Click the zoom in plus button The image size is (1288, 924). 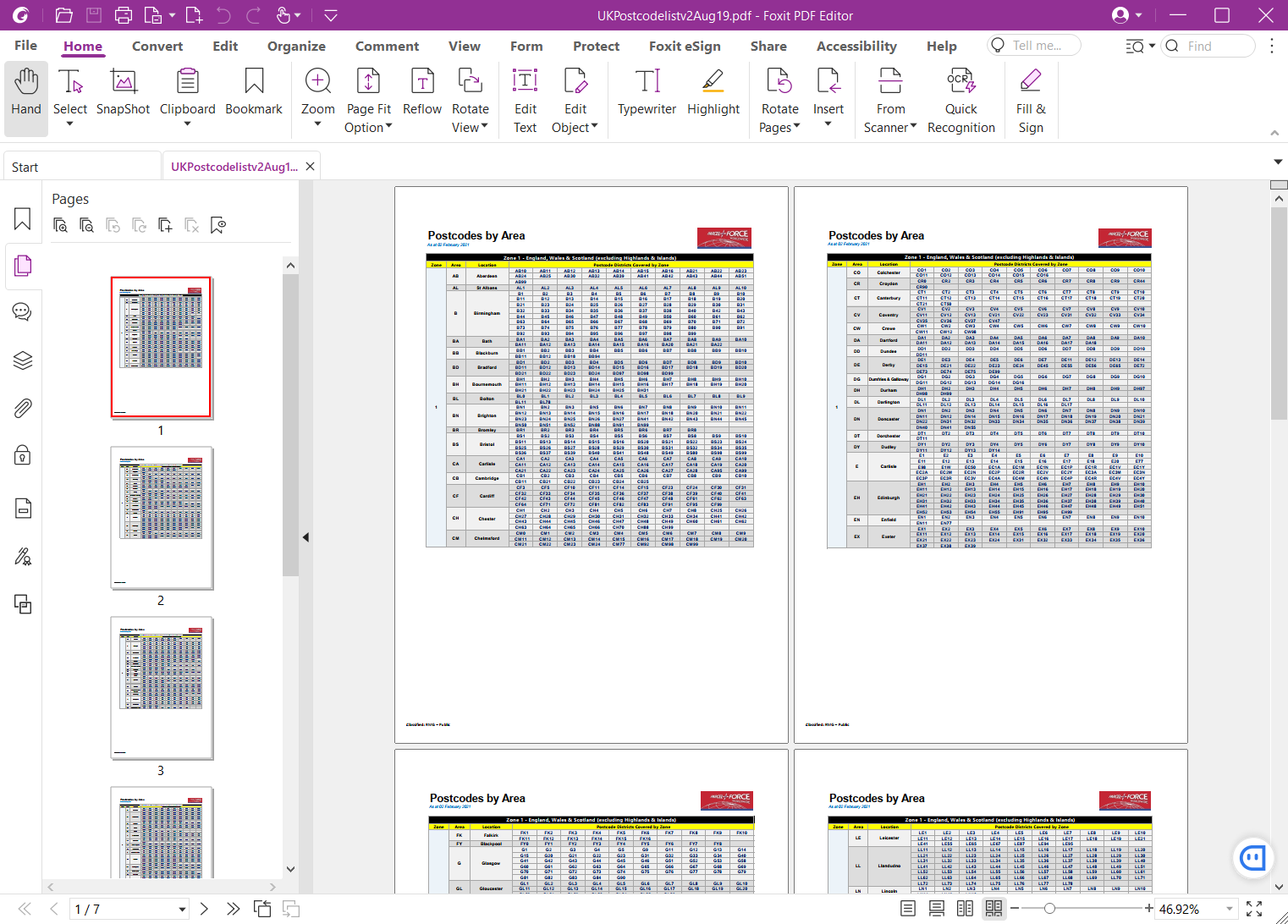click(x=1148, y=909)
